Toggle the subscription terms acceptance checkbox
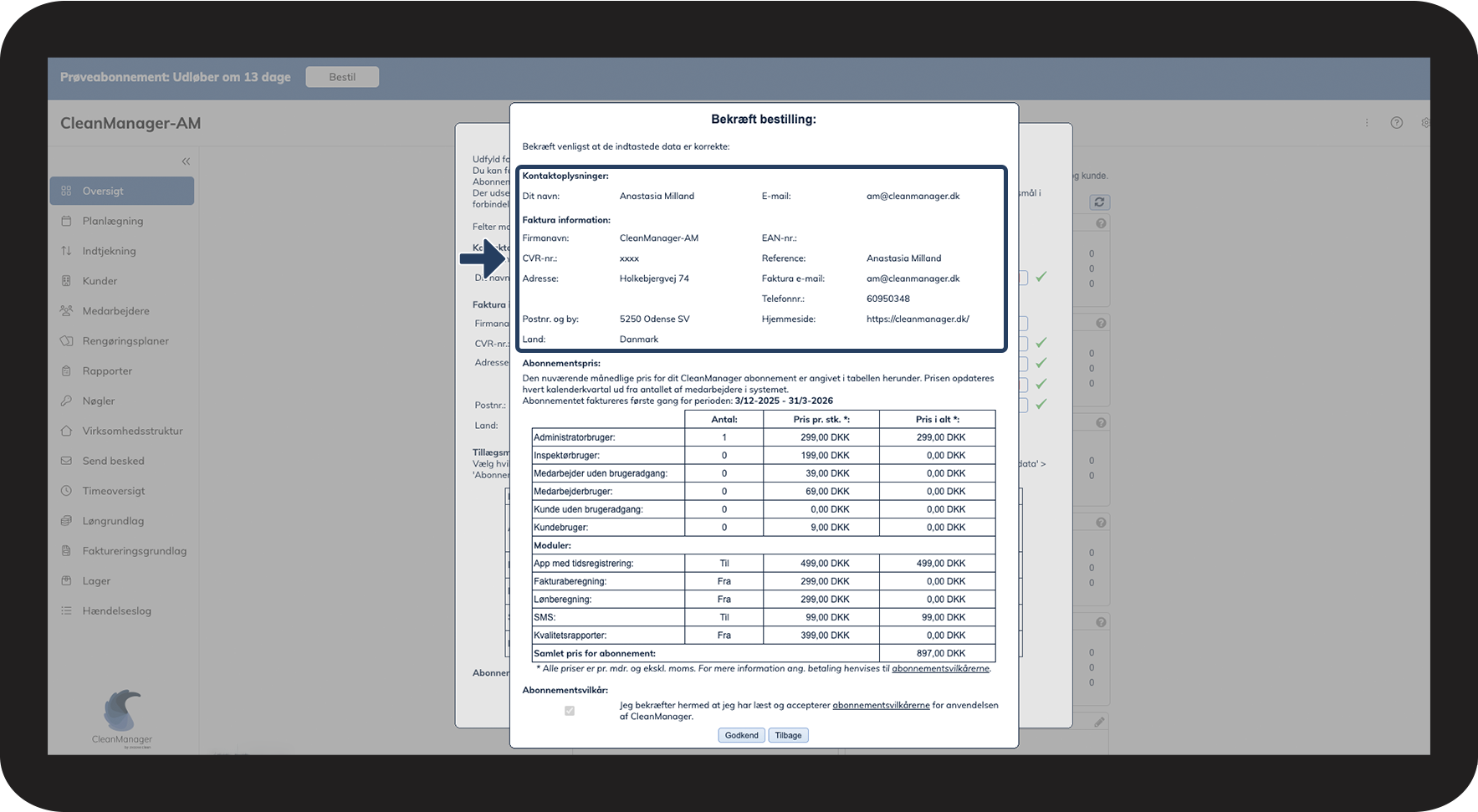 click(x=570, y=711)
